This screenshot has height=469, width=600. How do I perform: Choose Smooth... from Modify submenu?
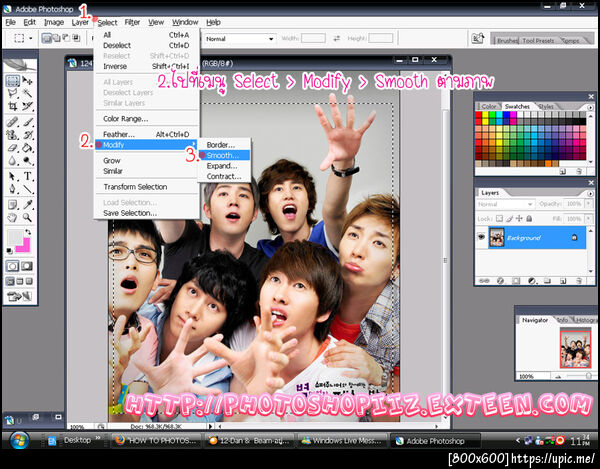[225, 155]
